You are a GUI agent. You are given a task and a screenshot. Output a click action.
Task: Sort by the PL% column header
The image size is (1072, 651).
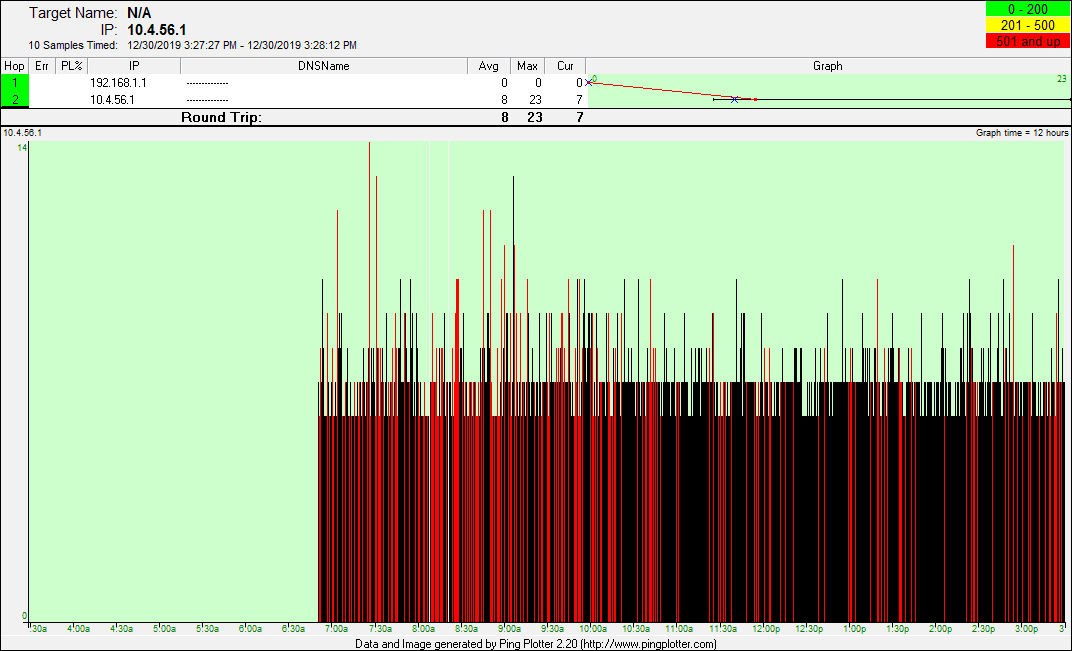71,66
